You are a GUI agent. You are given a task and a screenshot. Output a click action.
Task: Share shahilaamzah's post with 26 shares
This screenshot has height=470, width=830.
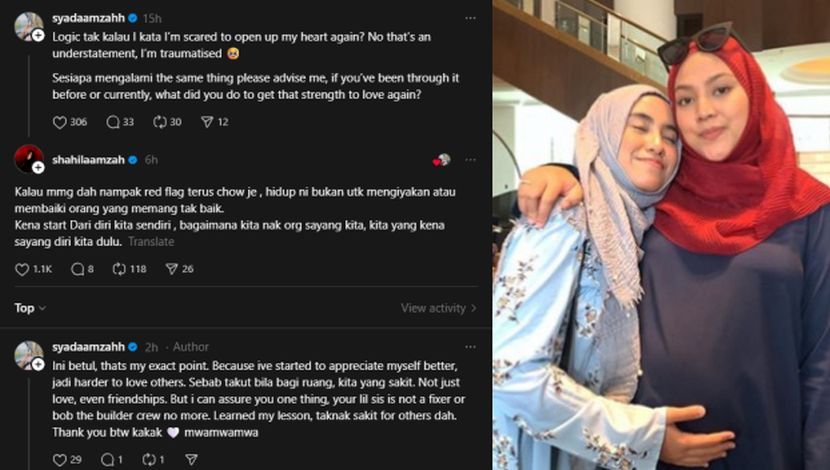point(172,269)
